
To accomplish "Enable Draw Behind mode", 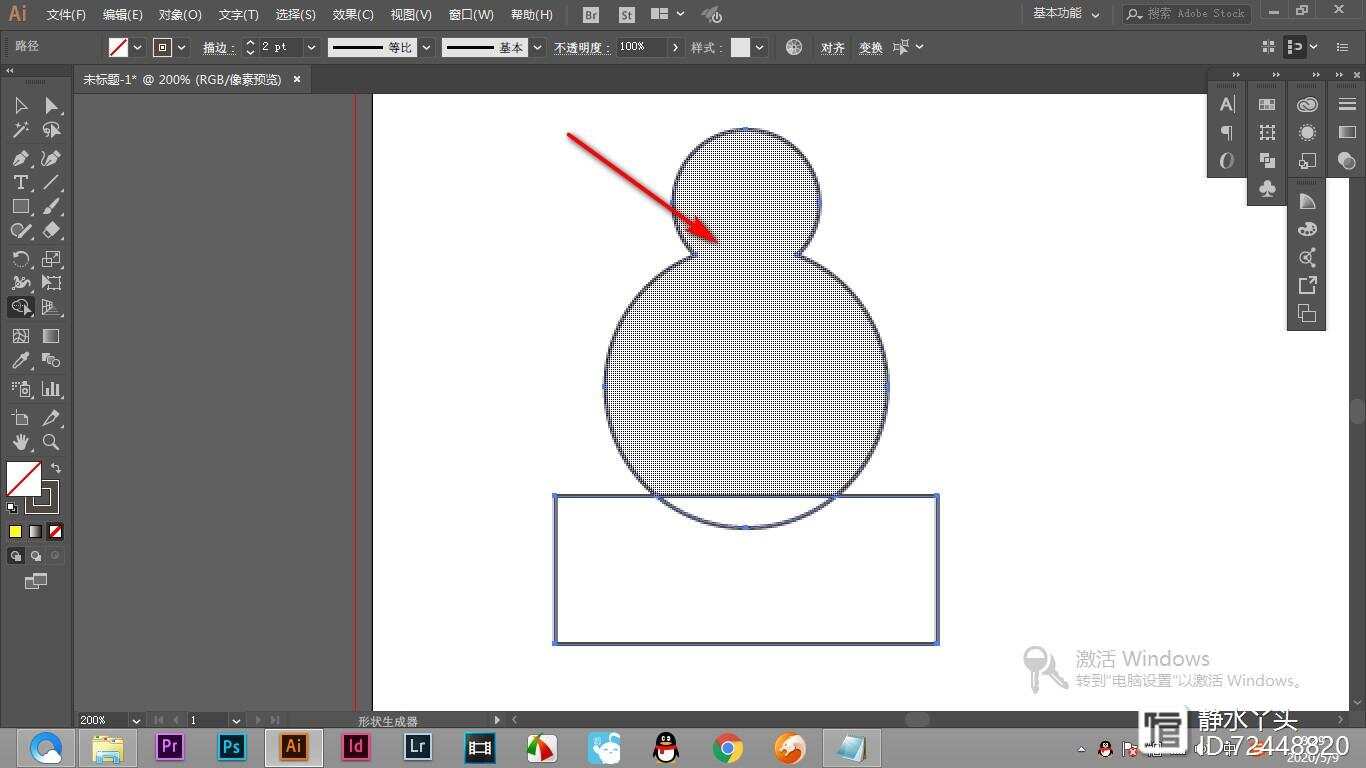I will click(36, 556).
